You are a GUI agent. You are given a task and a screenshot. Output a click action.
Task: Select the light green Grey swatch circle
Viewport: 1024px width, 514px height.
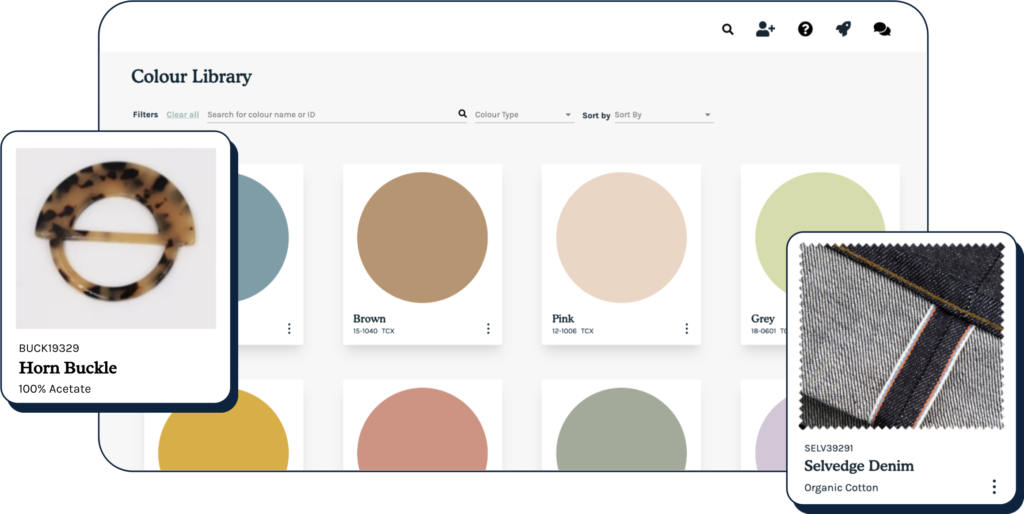tap(820, 202)
